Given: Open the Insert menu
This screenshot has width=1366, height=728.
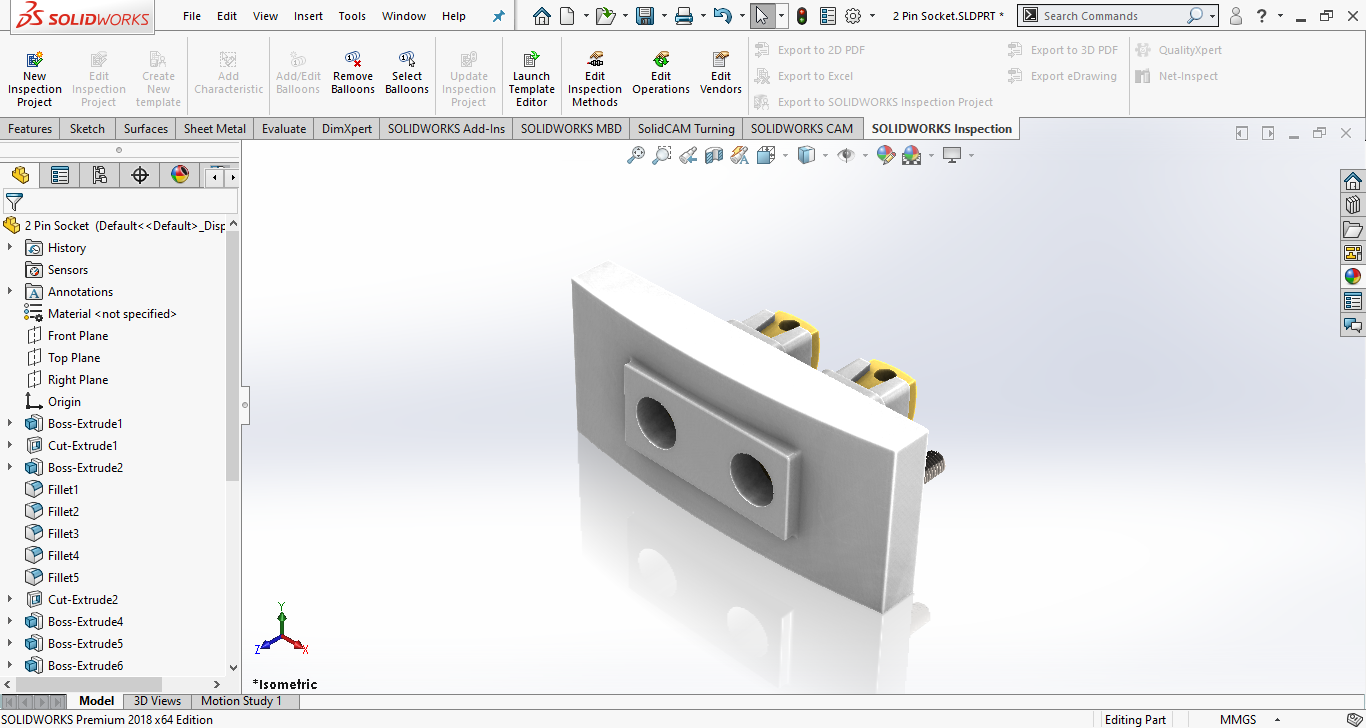Looking at the screenshot, I should [x=309, y=16].
